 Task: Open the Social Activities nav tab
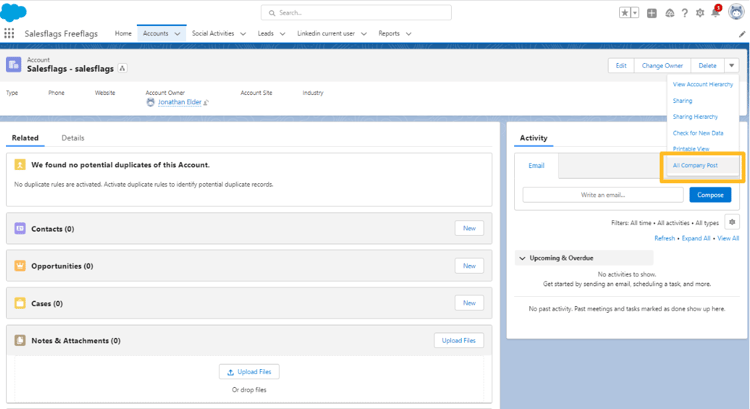pyautogui.click(x=213, y=33)
